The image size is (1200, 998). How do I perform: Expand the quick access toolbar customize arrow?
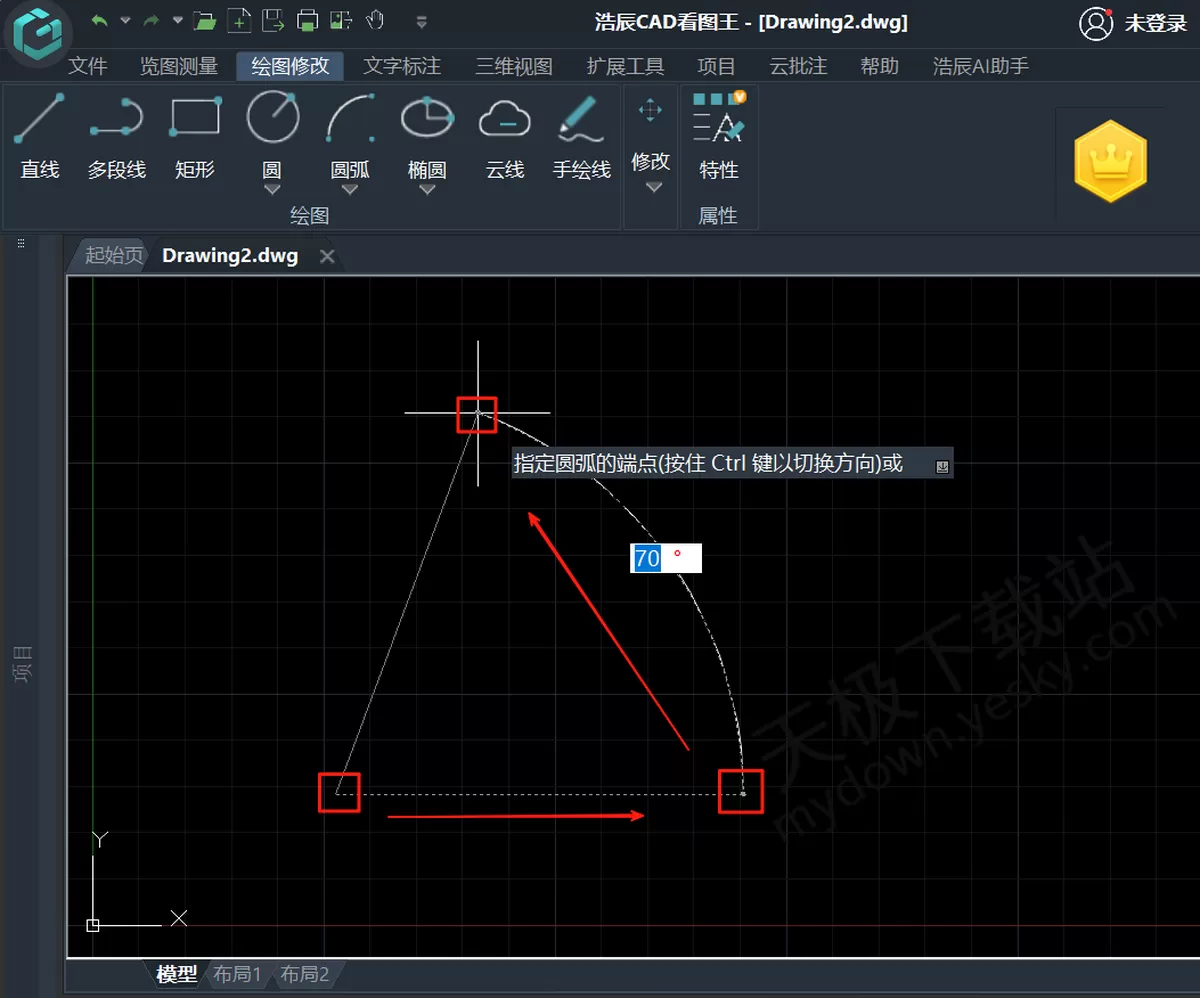click(422, 21)
